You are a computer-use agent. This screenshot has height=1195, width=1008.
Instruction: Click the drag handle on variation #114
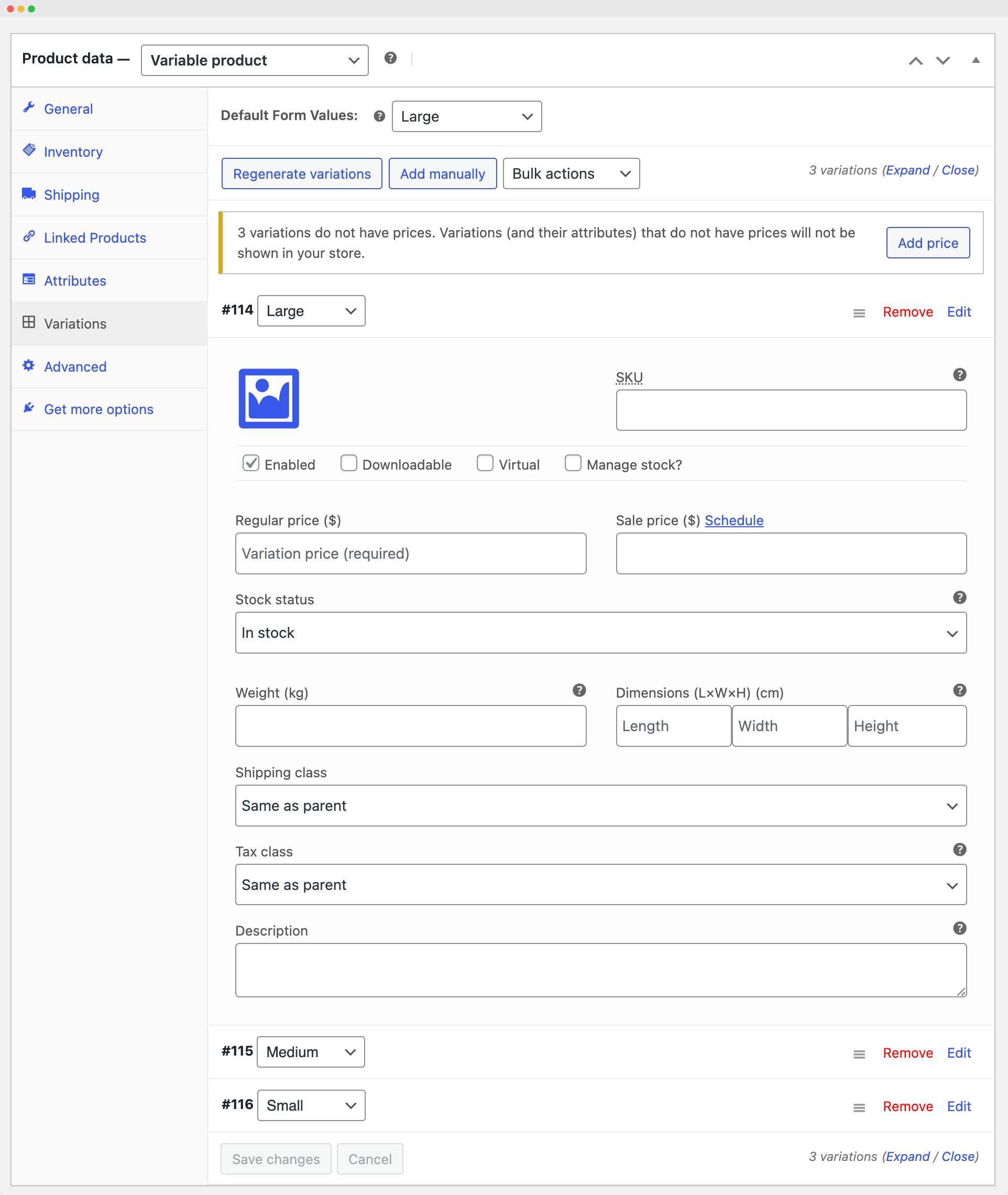click(859, 313)
